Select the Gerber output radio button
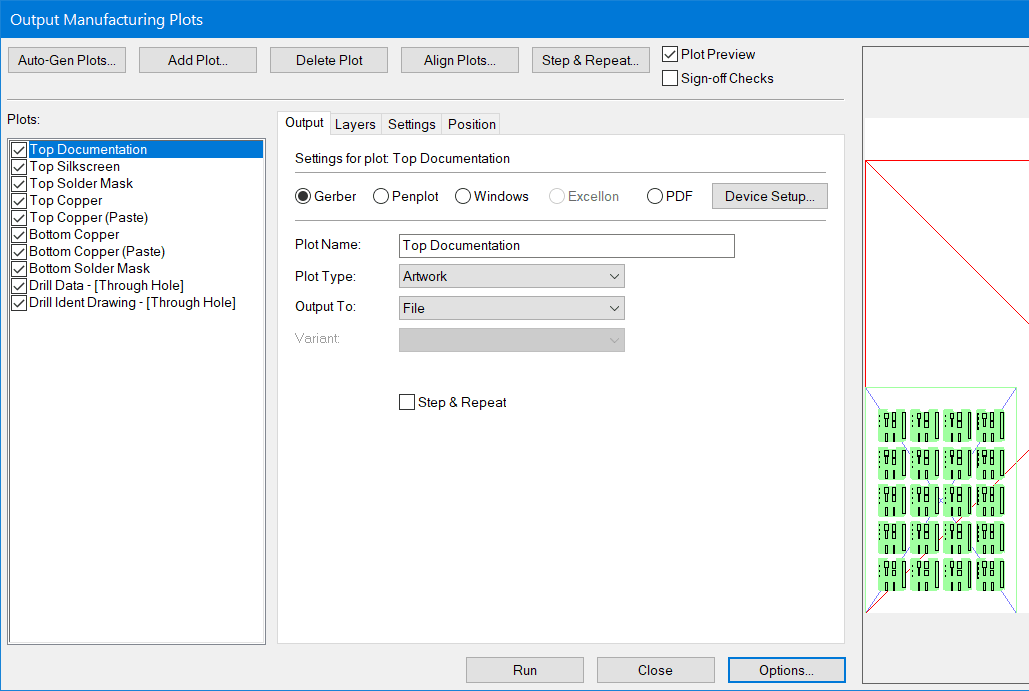The image size is (1029, 691). click(x=303, y=196)
